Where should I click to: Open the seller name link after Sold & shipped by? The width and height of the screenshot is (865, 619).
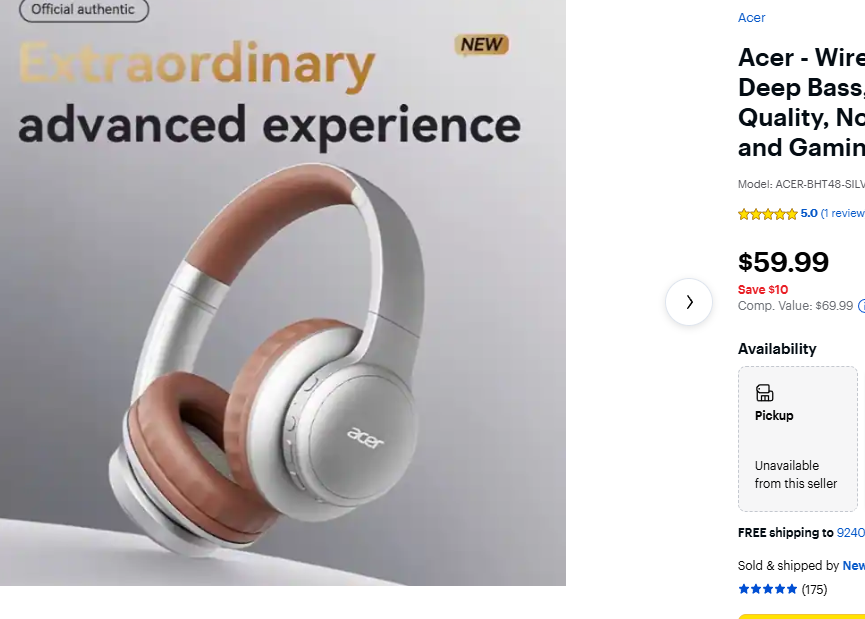pyautogui.click(x=853, y=566)
